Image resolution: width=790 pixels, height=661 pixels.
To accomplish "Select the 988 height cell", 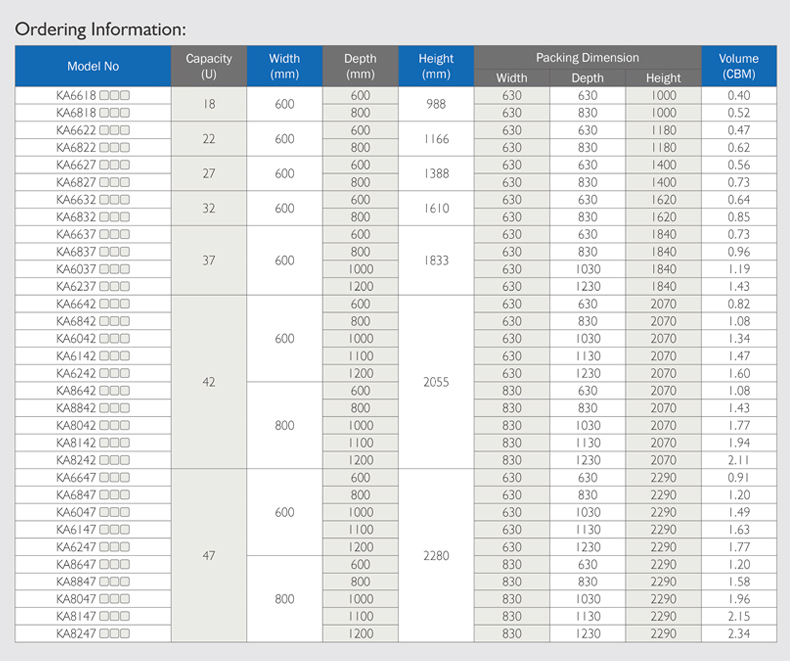I will point(436,104).
